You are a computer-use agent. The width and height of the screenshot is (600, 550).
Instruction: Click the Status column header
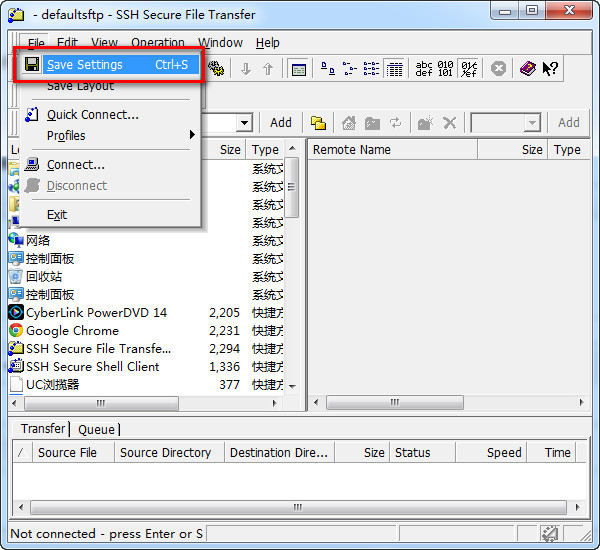coord(422,452)
